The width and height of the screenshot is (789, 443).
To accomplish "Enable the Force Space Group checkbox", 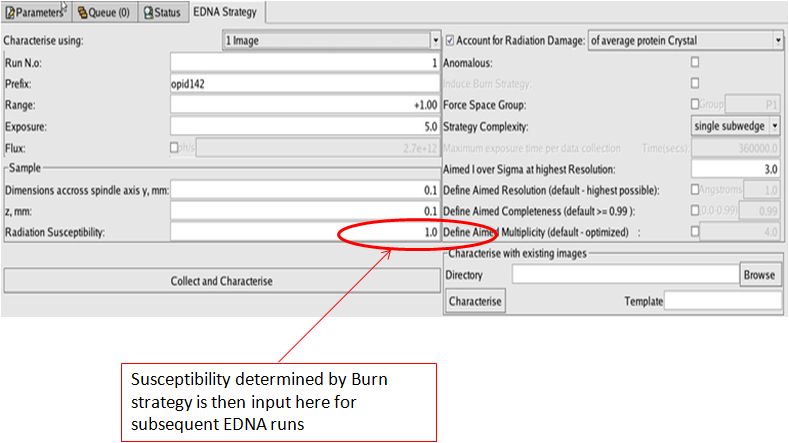I will (695, 104).
